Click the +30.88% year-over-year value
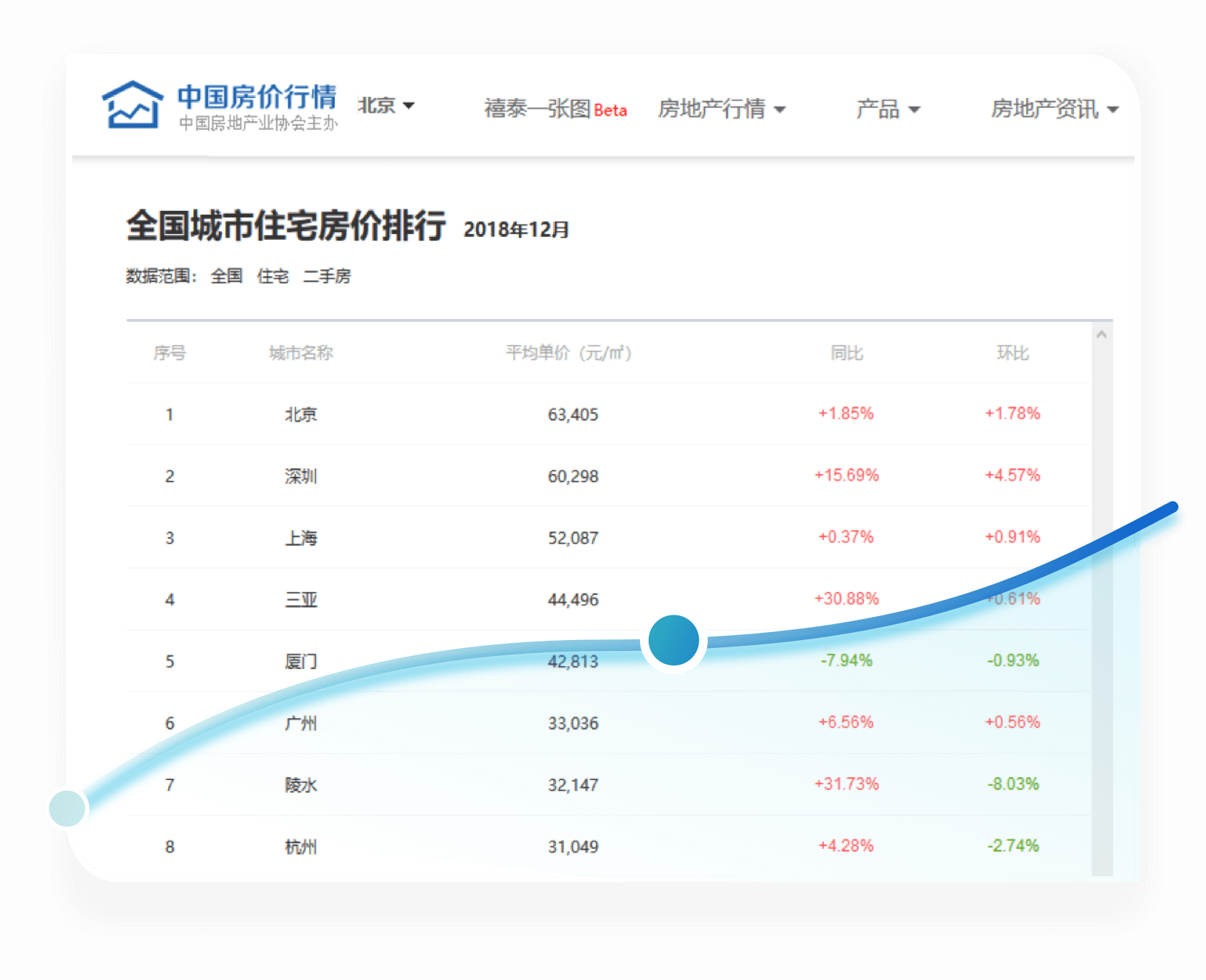This screenshot has height=980, width=1206. pyautogui.click(x=847, y=599)
